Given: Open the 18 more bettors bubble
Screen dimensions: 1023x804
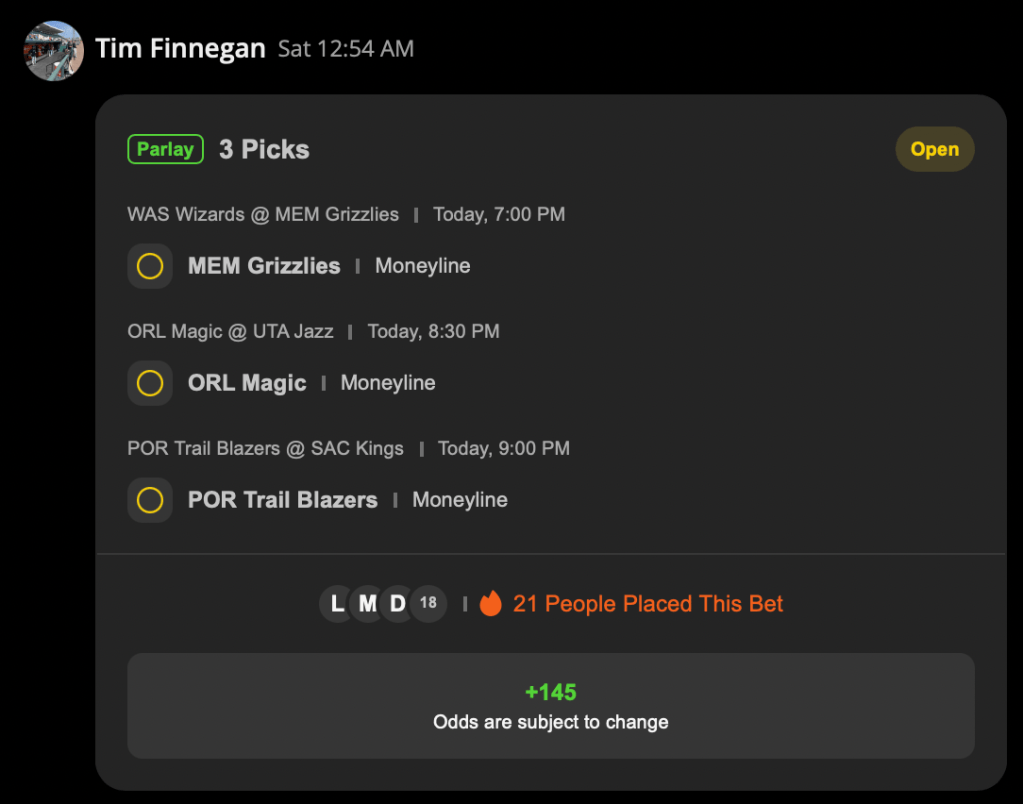Looking at the screenshot, I should click(428, 604).
